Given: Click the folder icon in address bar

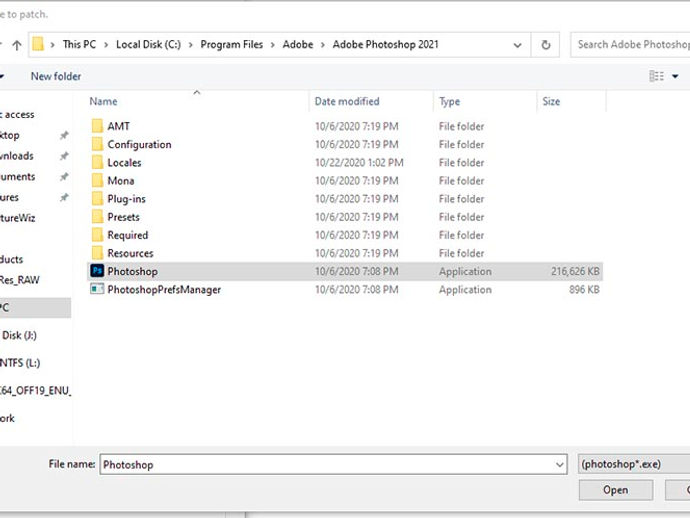Looking at the screenshot, I should [x=38, y=44].
